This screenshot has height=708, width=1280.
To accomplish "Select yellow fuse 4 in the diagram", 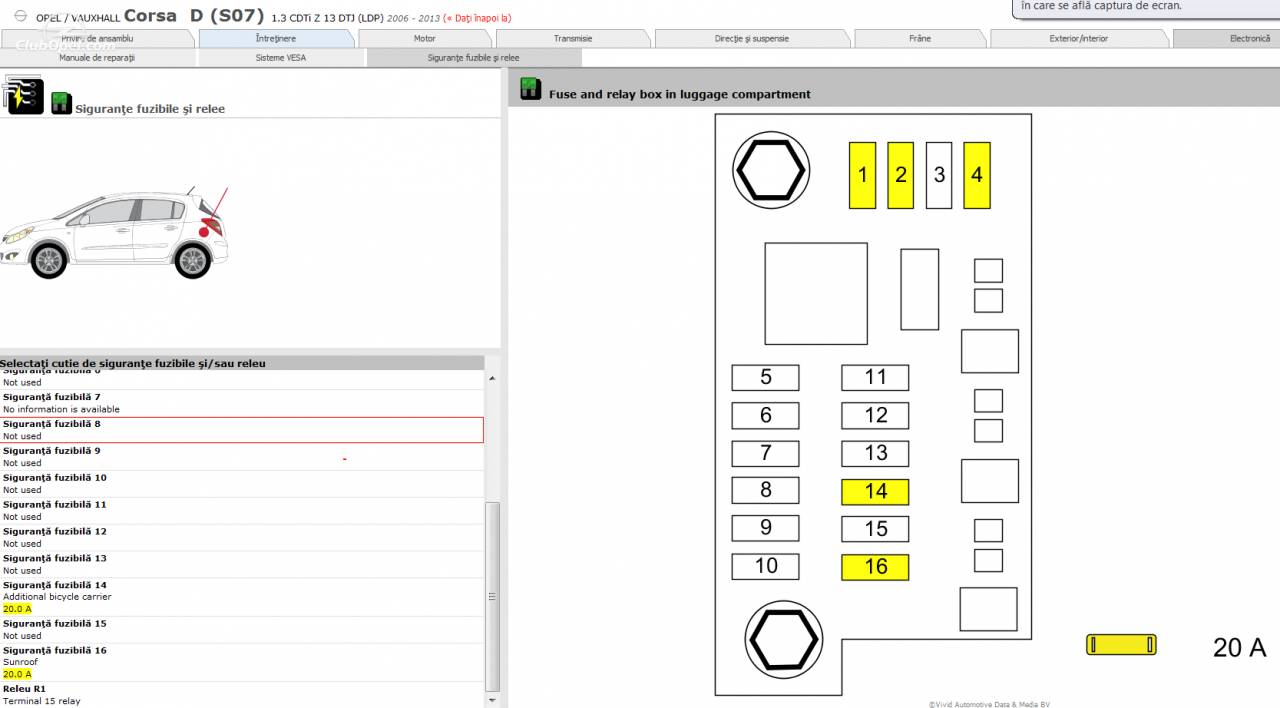I will coord(976,175).
